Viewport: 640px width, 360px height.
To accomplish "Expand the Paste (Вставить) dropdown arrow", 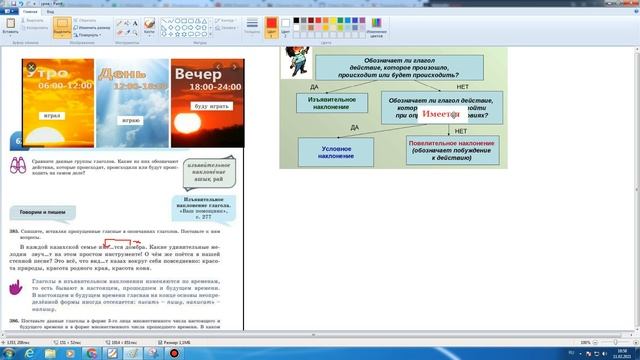I will (11, 36).
